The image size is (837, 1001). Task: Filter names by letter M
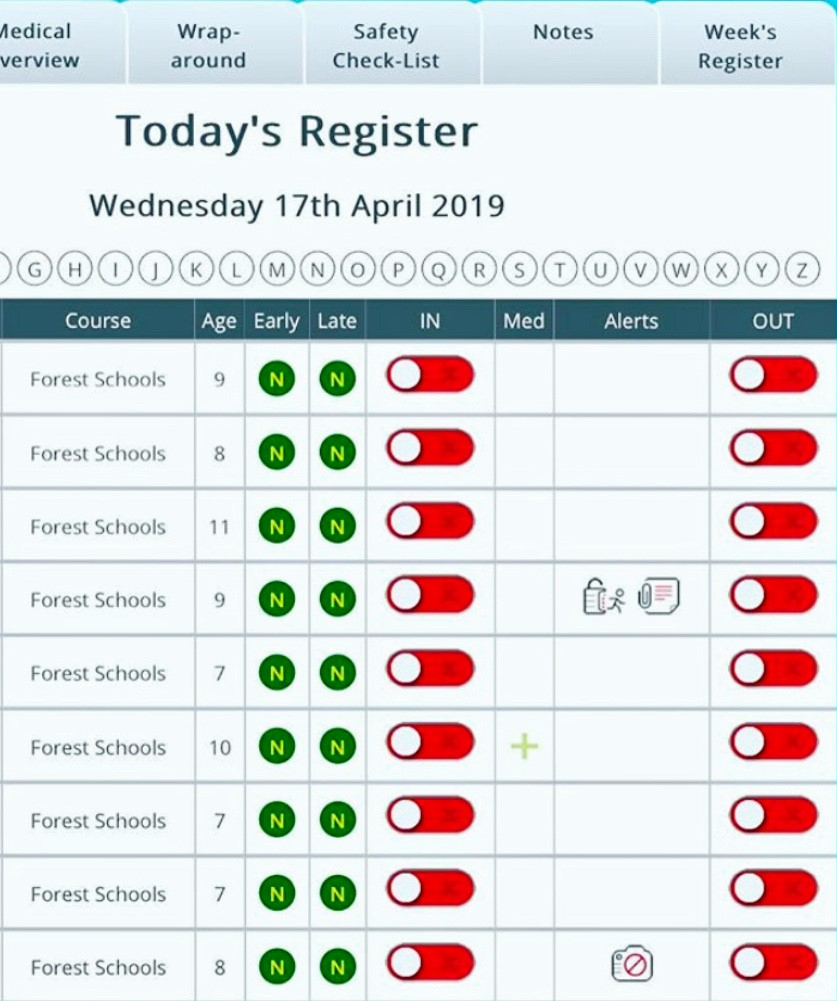coord(276,270)
